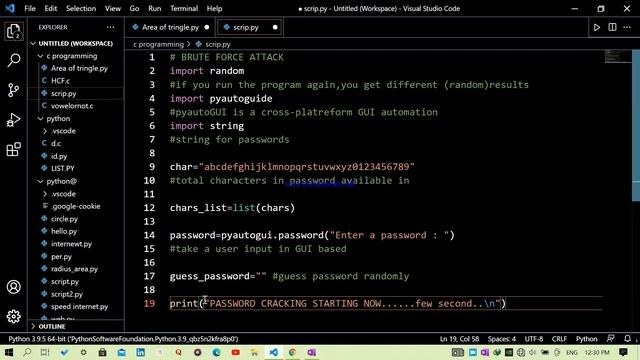Open the Selection menu
This screenshot has width=640, height=360.
point(81,8)
